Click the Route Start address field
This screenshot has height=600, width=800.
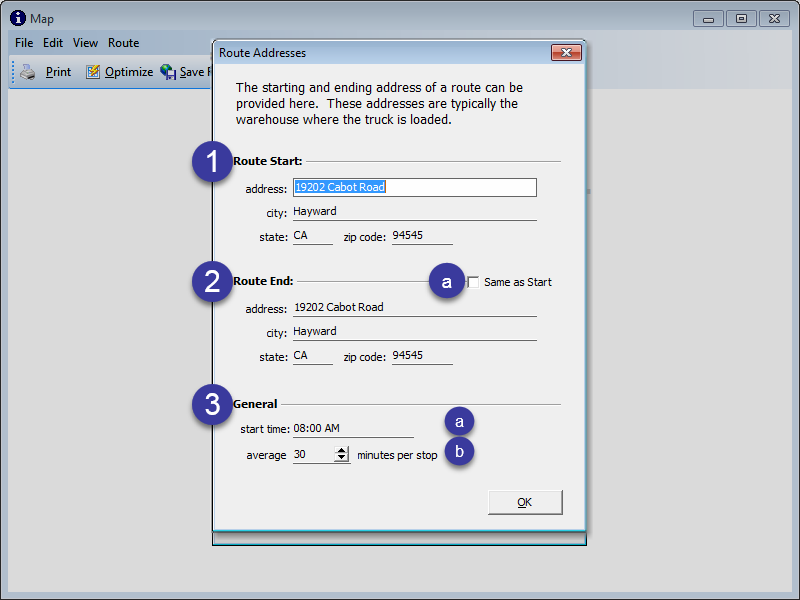(x=415, y=187)
